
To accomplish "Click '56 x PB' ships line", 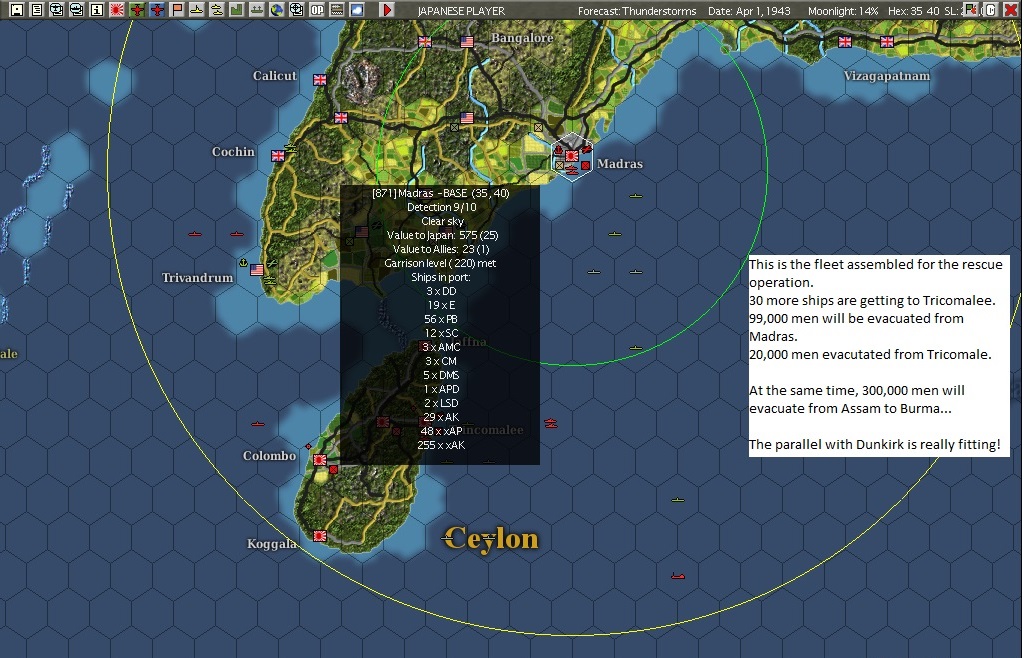I will pyautogui.click(x=441, y=319).
